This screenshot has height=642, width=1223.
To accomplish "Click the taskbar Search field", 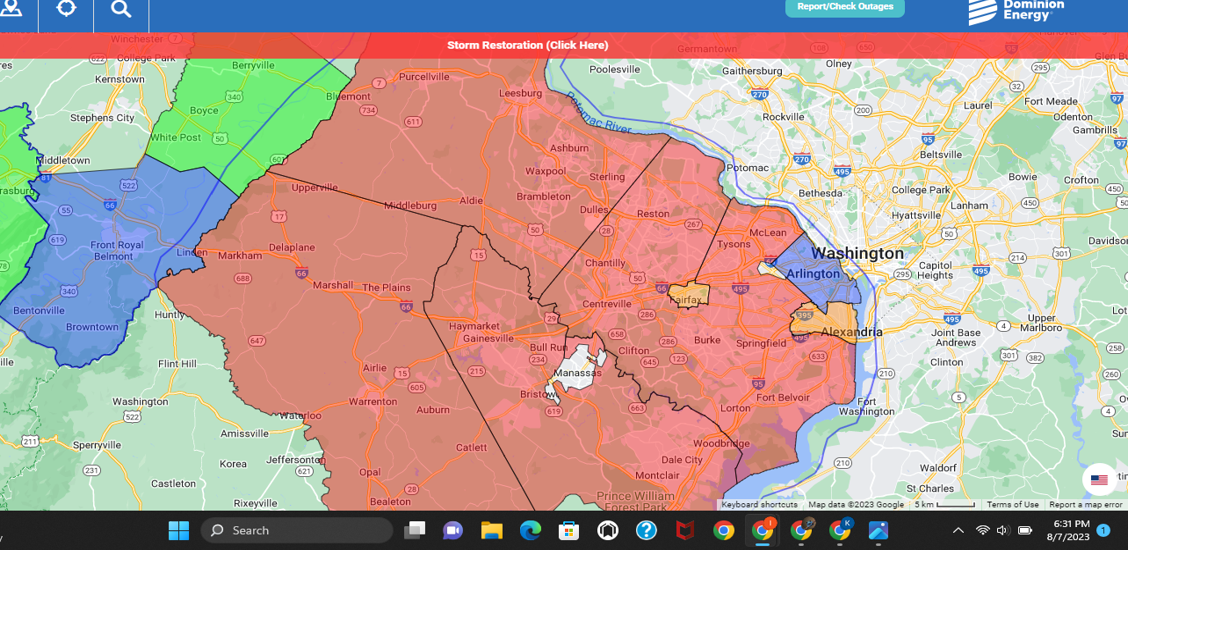I will pyautogui.click(x=296, y=530).
